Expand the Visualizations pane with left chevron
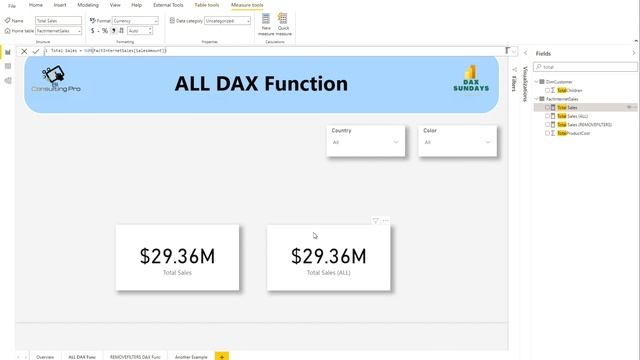 (526, 53)
